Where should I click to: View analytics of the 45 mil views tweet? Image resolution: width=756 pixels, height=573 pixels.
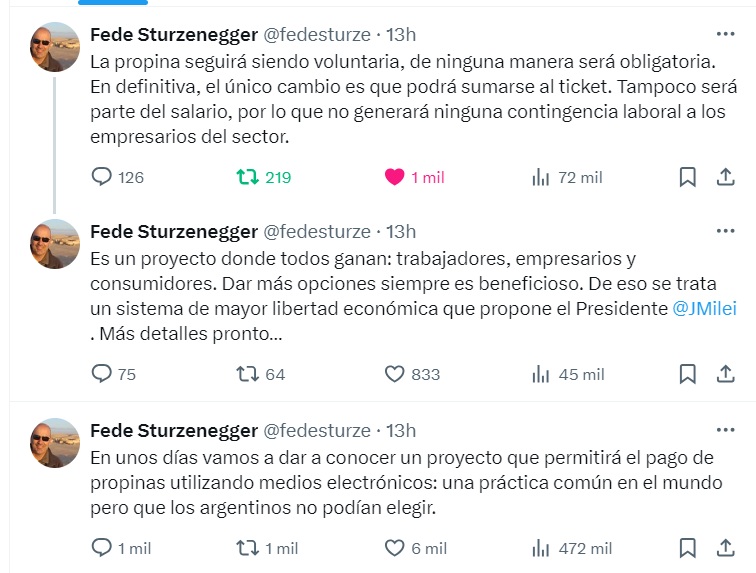[541, 374]
